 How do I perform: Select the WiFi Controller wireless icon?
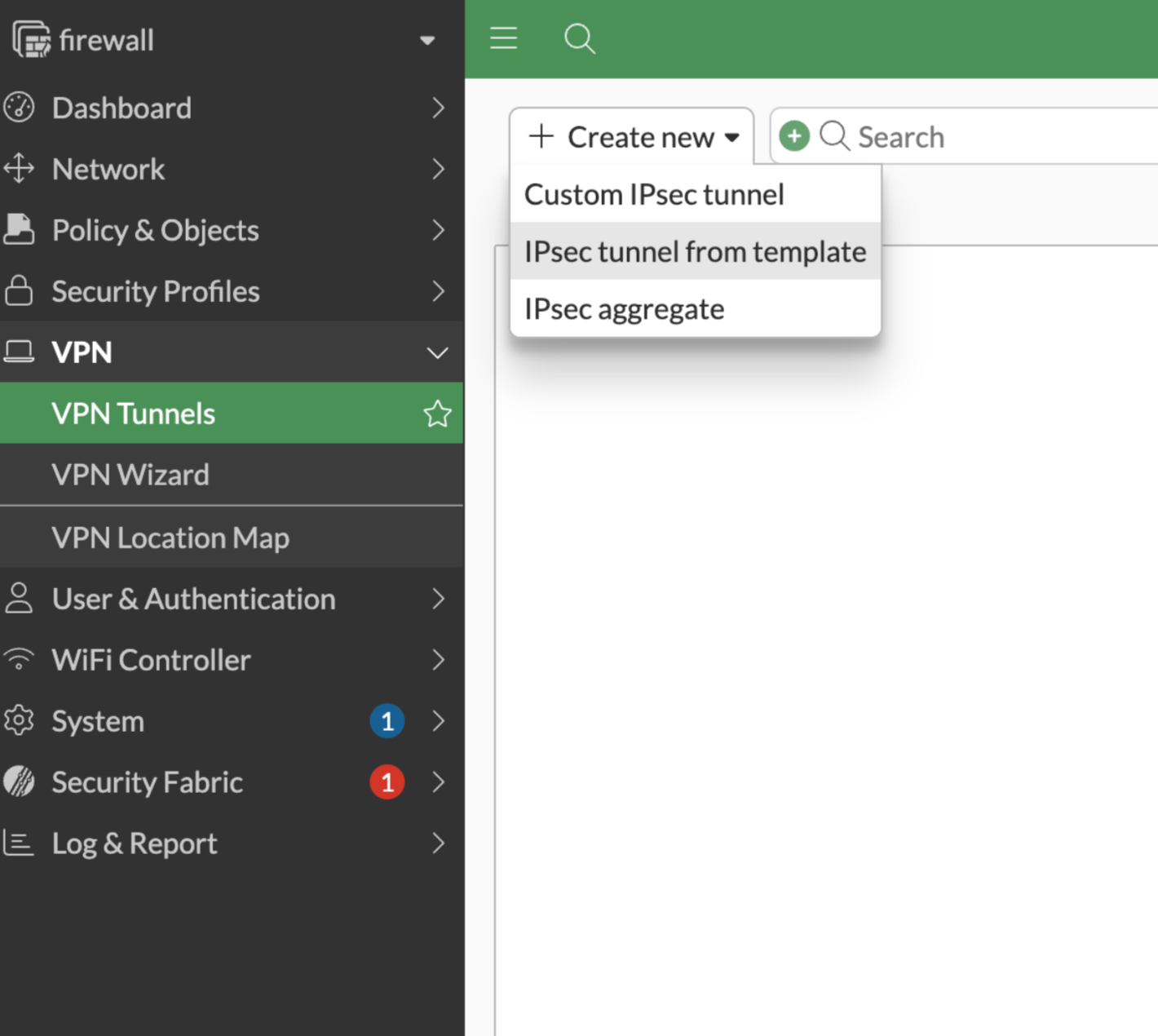click(20, 659)
